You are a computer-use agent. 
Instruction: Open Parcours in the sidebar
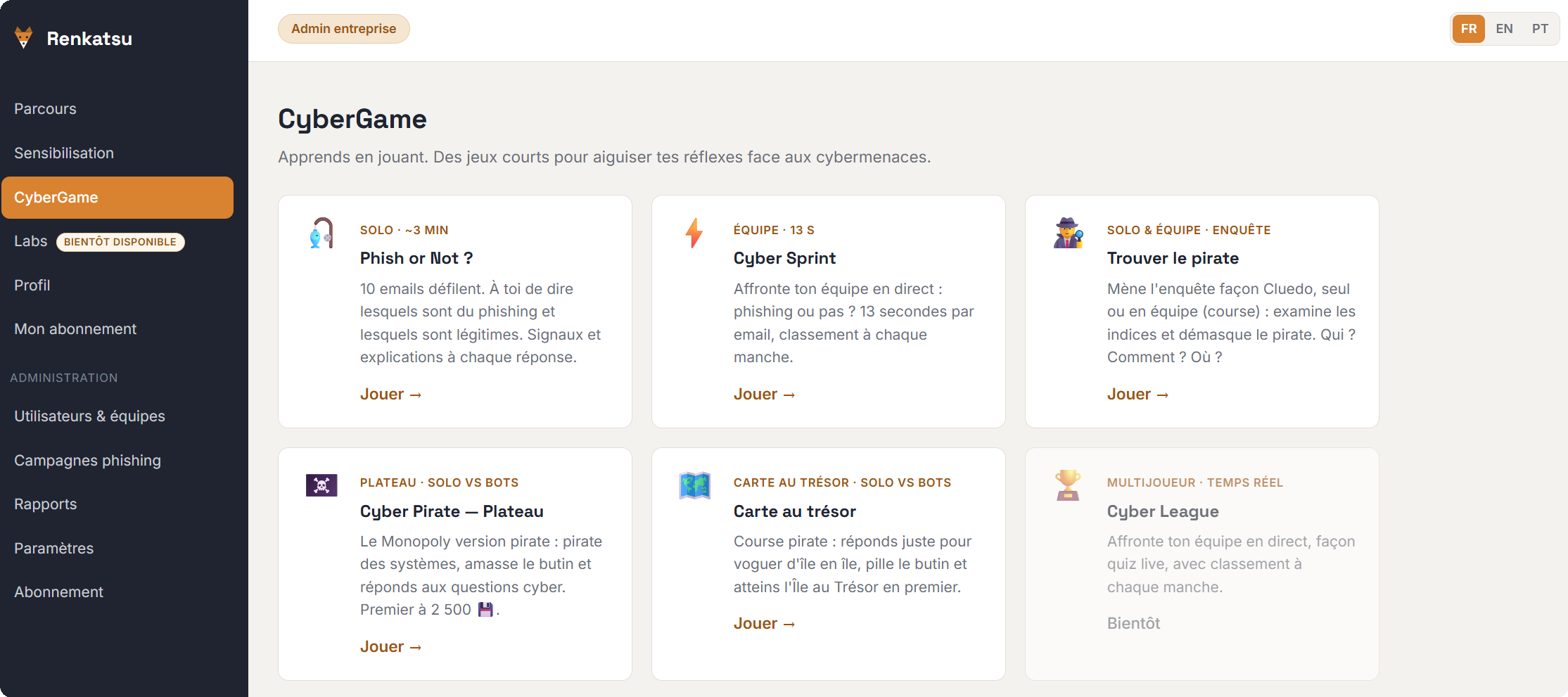coord(117,109)
